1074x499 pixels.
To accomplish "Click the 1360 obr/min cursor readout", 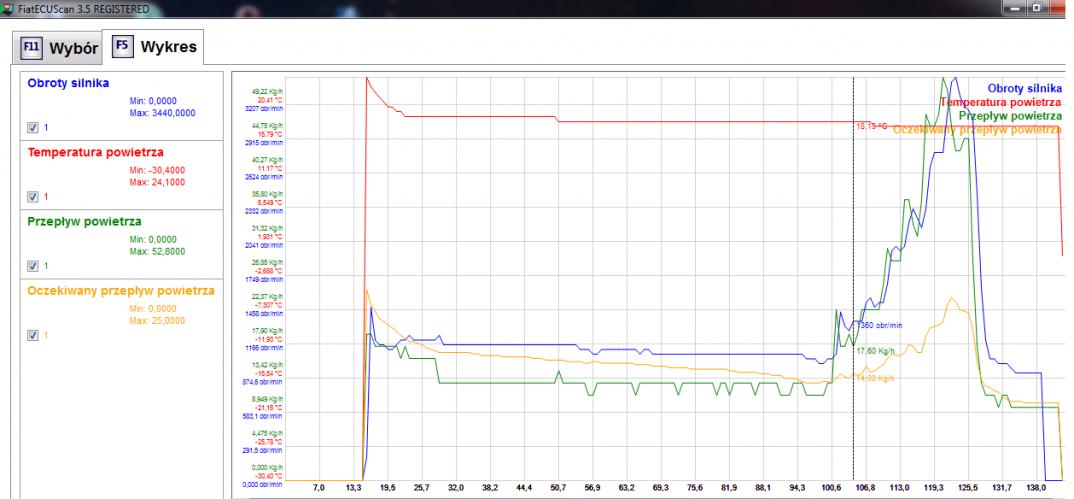I will tap(879, 325).
